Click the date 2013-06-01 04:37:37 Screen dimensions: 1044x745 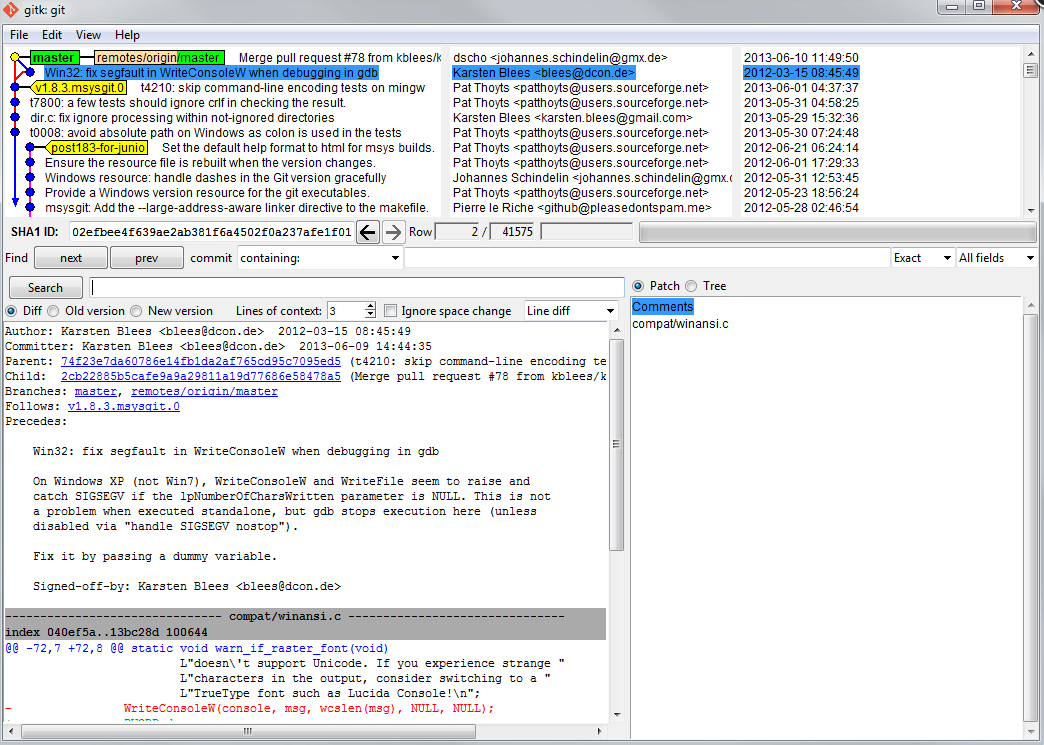coord(801,88)
